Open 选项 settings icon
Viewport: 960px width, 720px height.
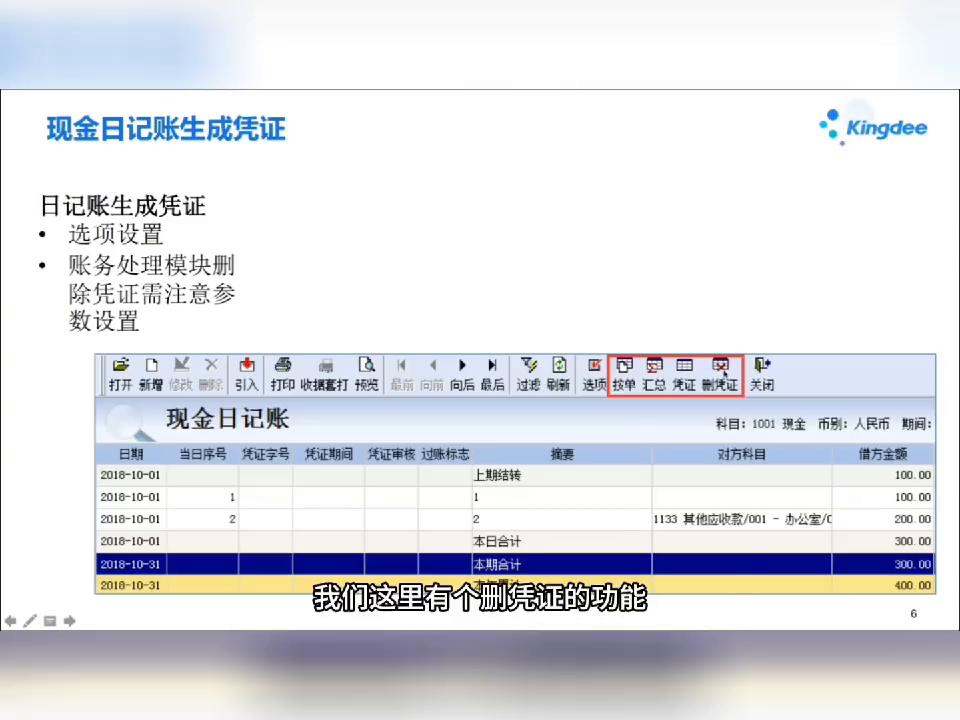coord(594,372)
